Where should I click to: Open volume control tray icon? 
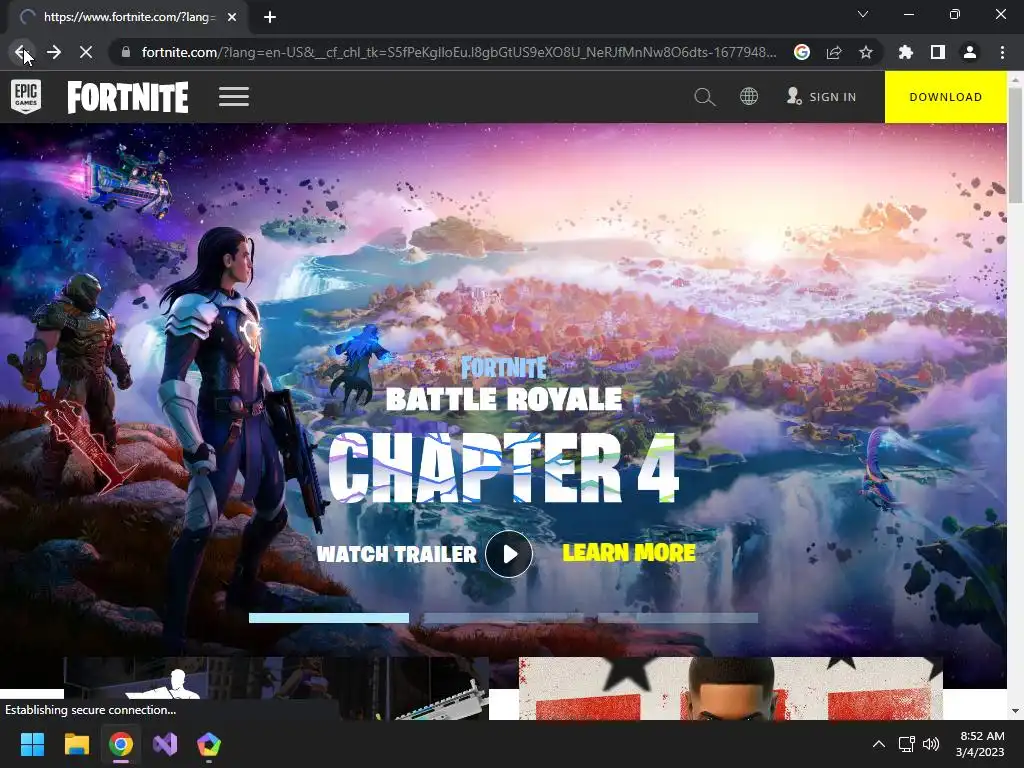931,744
